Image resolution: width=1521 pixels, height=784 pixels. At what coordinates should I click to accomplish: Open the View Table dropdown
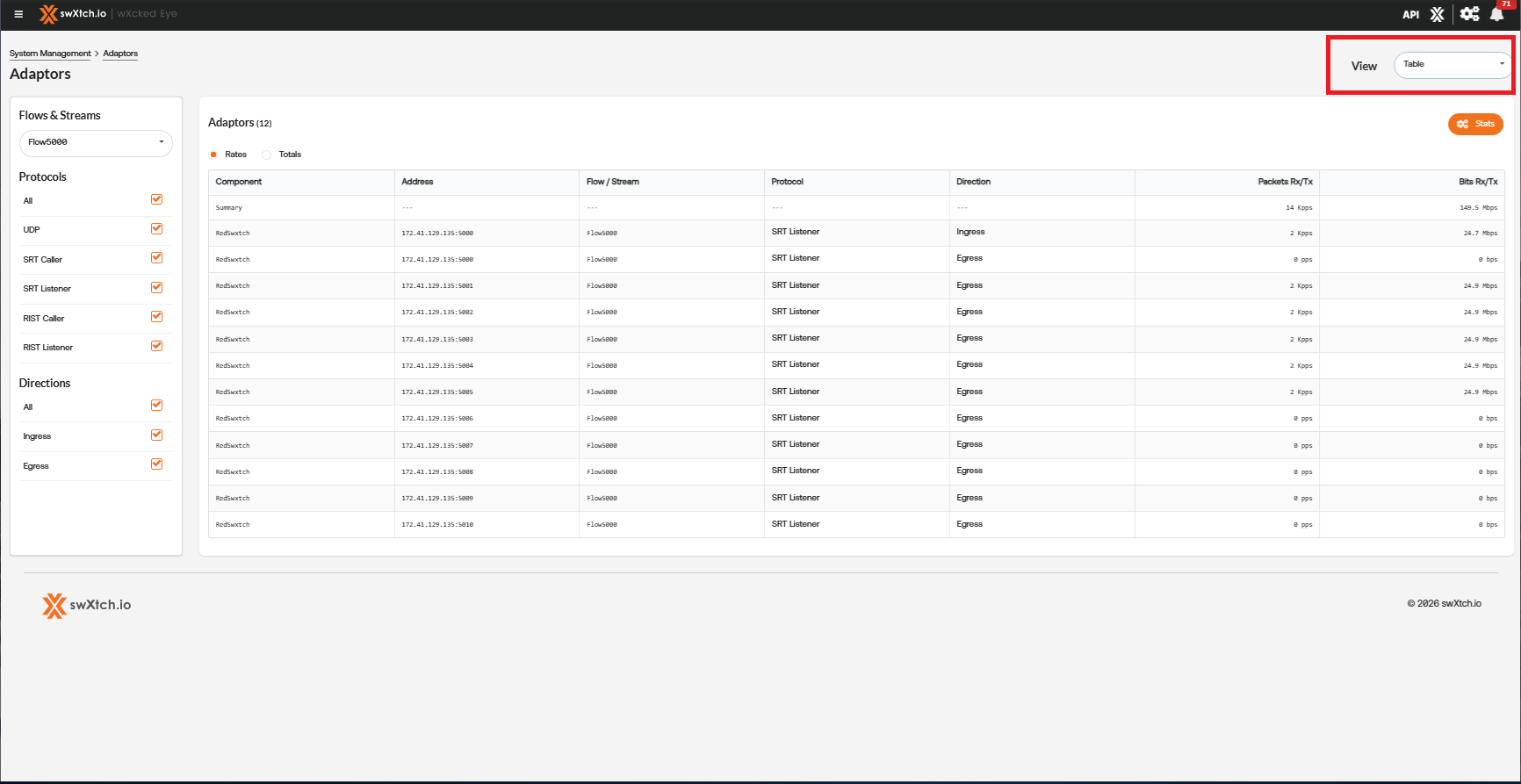click(x=1452, y=65)
